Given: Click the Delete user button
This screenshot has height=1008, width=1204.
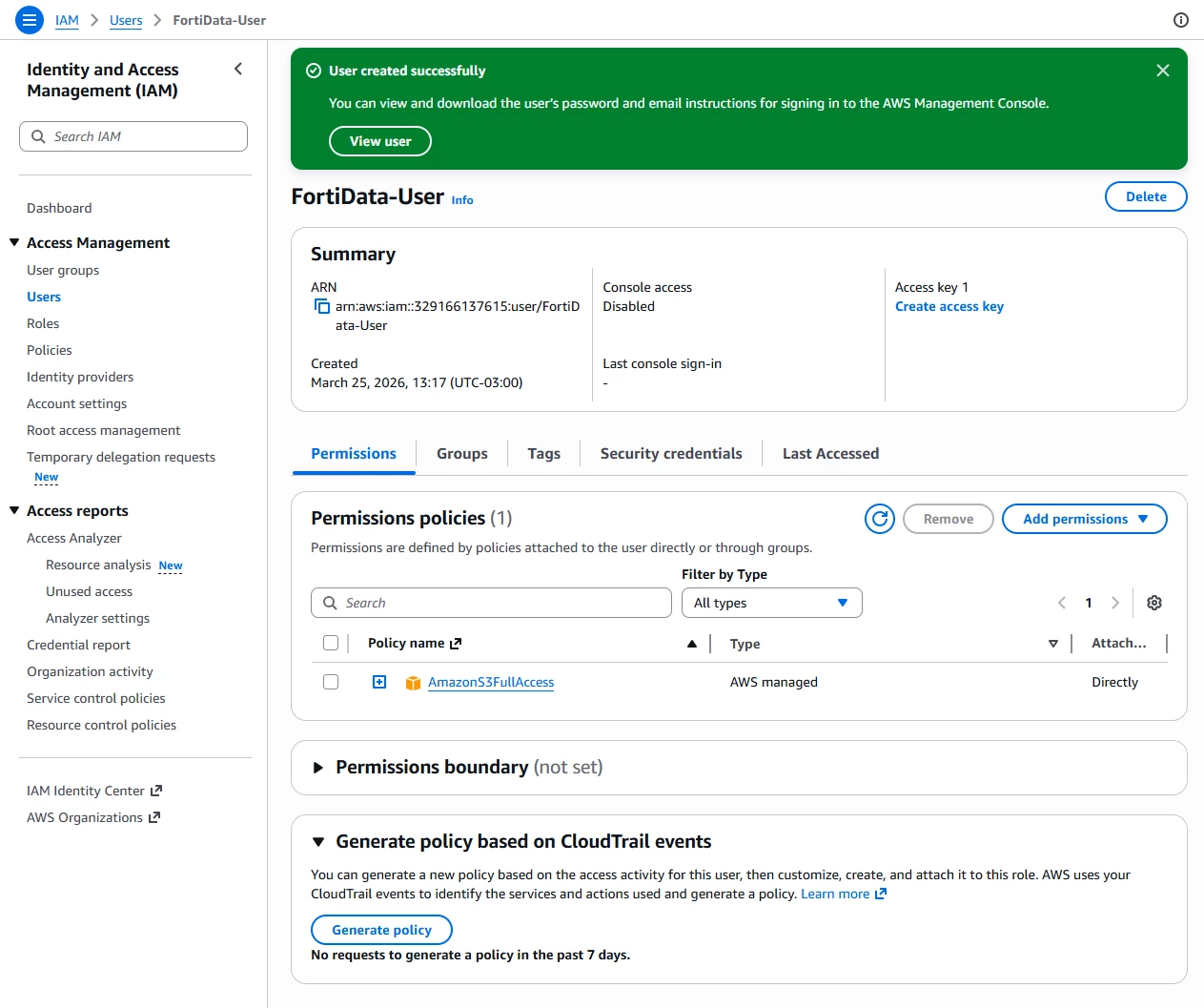Looking at the screenshot, I should click(x=1146, y=196).
